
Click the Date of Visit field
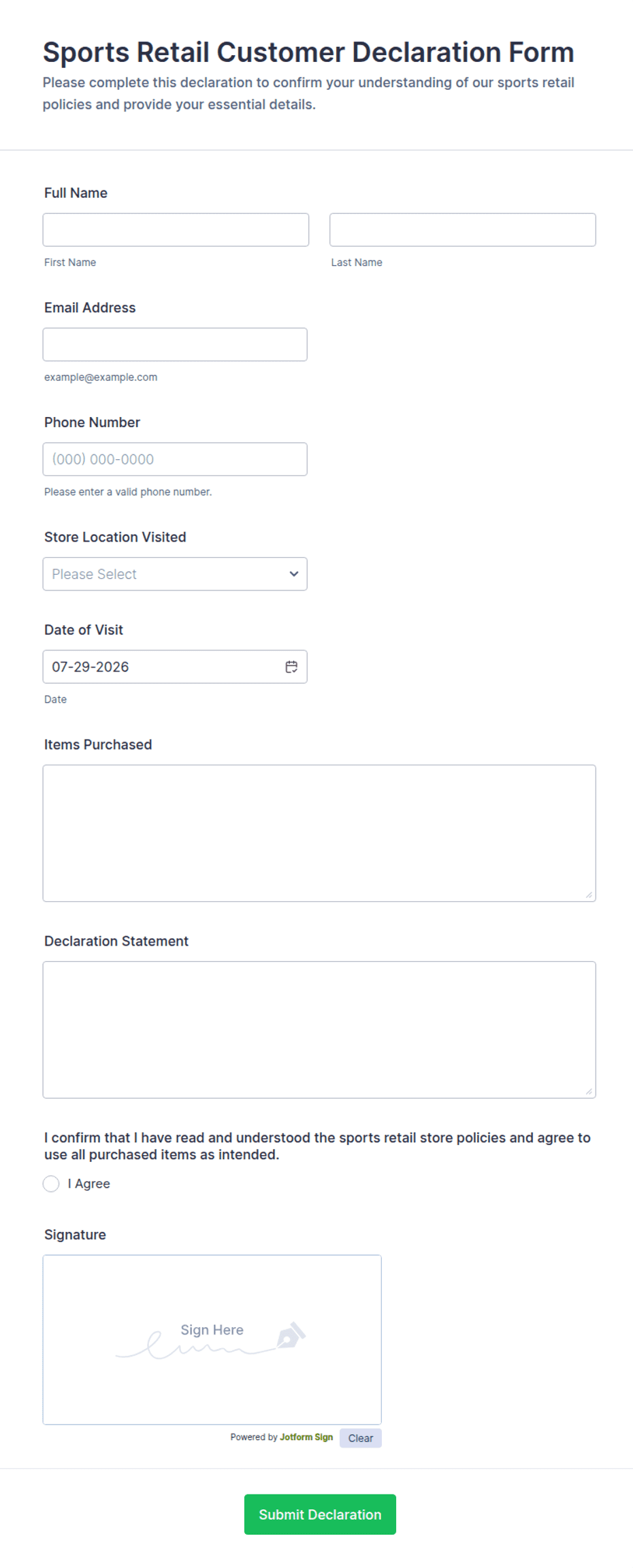coord(175,667)
